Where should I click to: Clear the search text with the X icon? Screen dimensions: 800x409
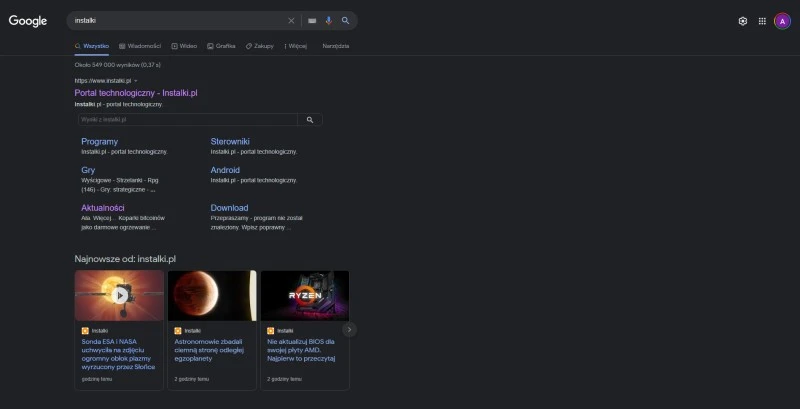(291, 20)
